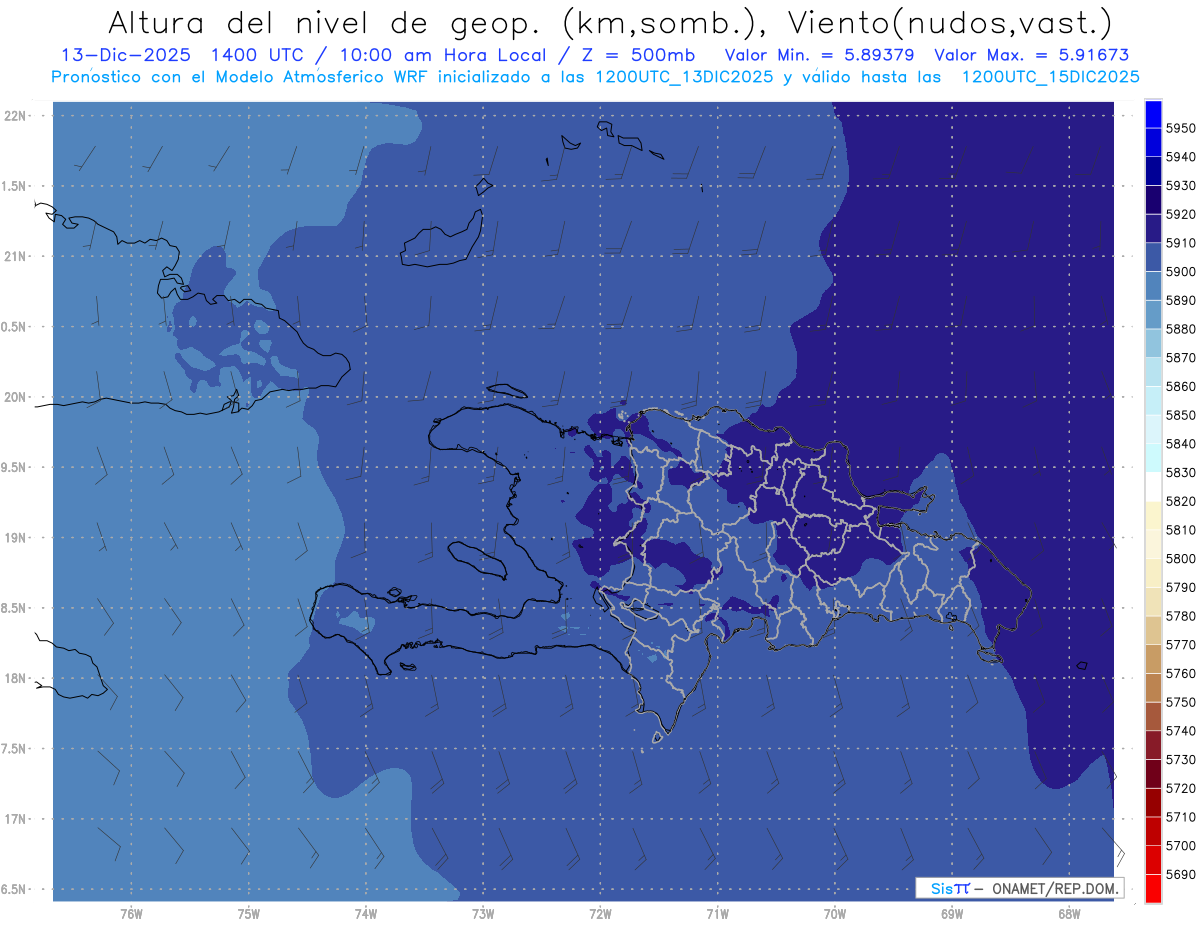
Task: Click the '68W' longitude label
Action: tap(1068, 913)
